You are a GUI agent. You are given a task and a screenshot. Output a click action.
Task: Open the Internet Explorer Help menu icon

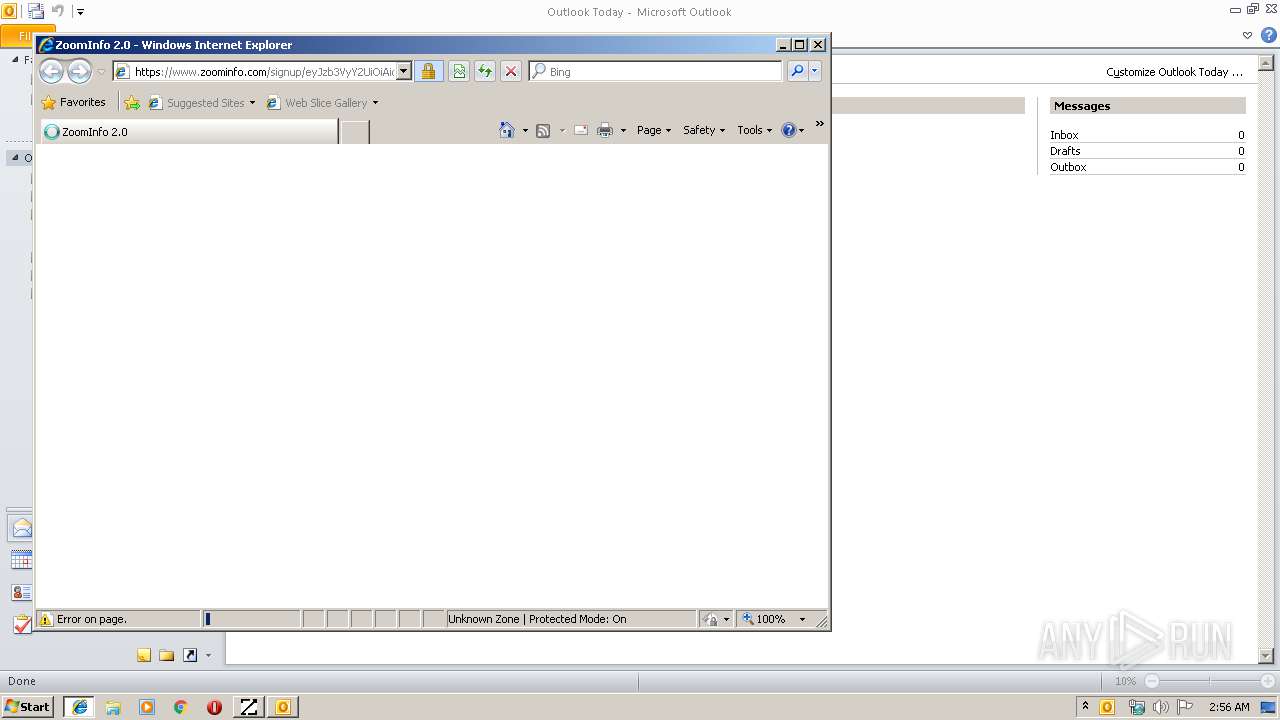pyautogui.click(x=793, y=130)
